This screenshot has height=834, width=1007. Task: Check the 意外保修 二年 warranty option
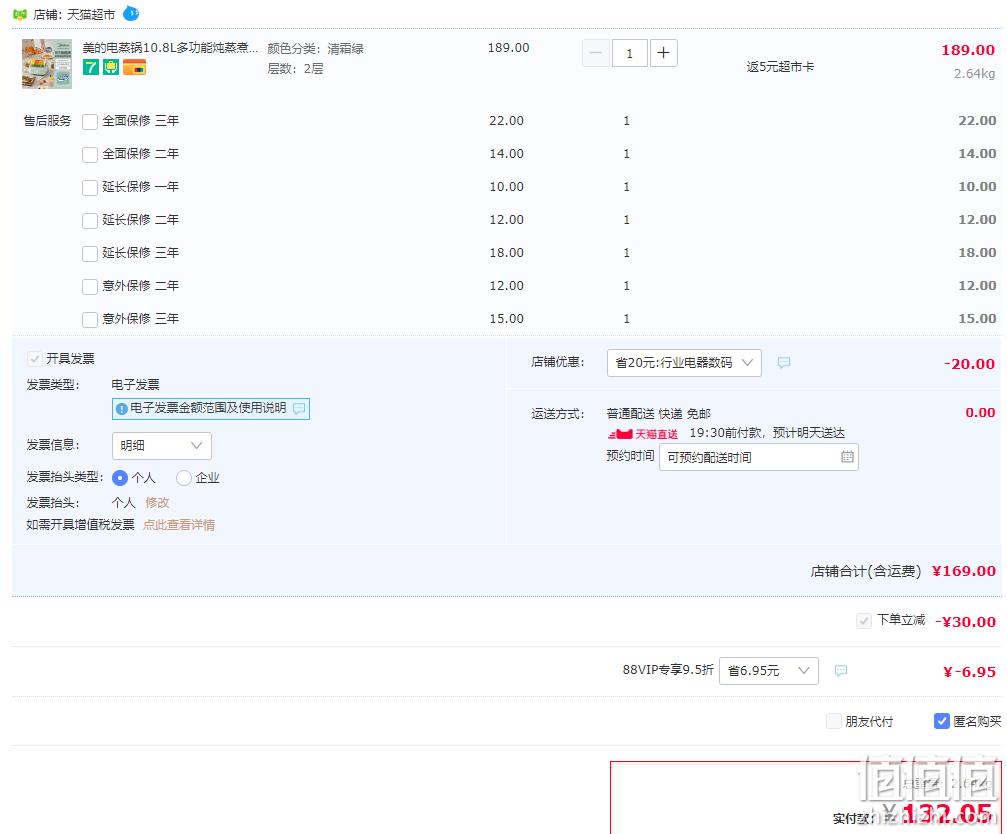point(90,286)
